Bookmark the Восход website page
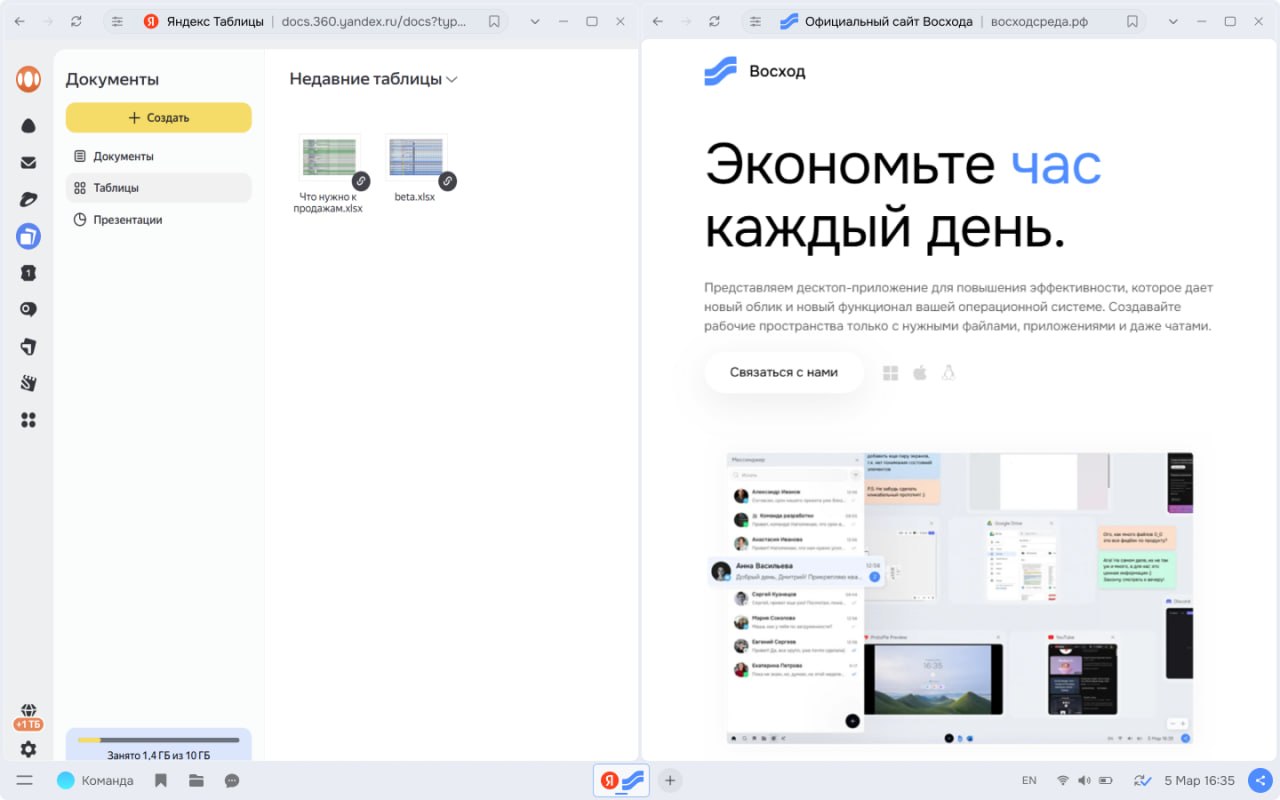1280x800 pixels. coord(1132,21)
